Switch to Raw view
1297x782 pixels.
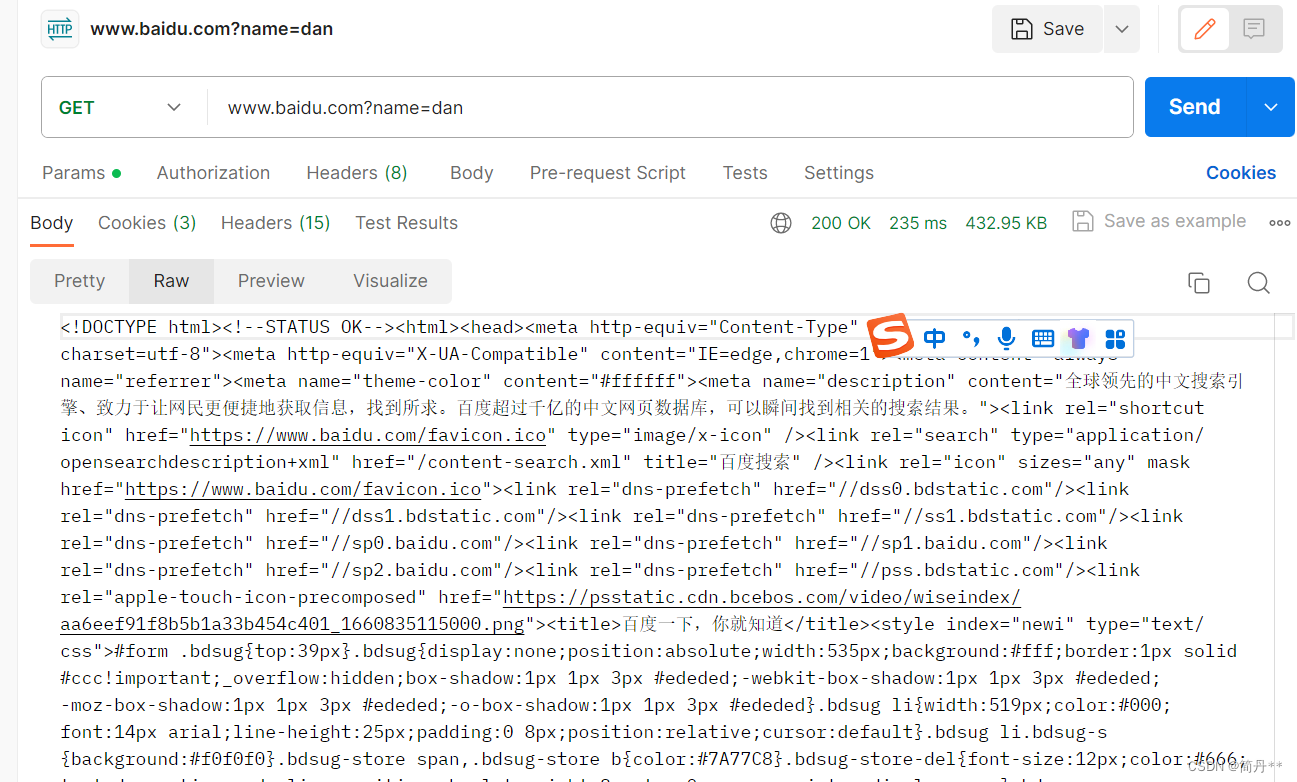pos(171,281)
